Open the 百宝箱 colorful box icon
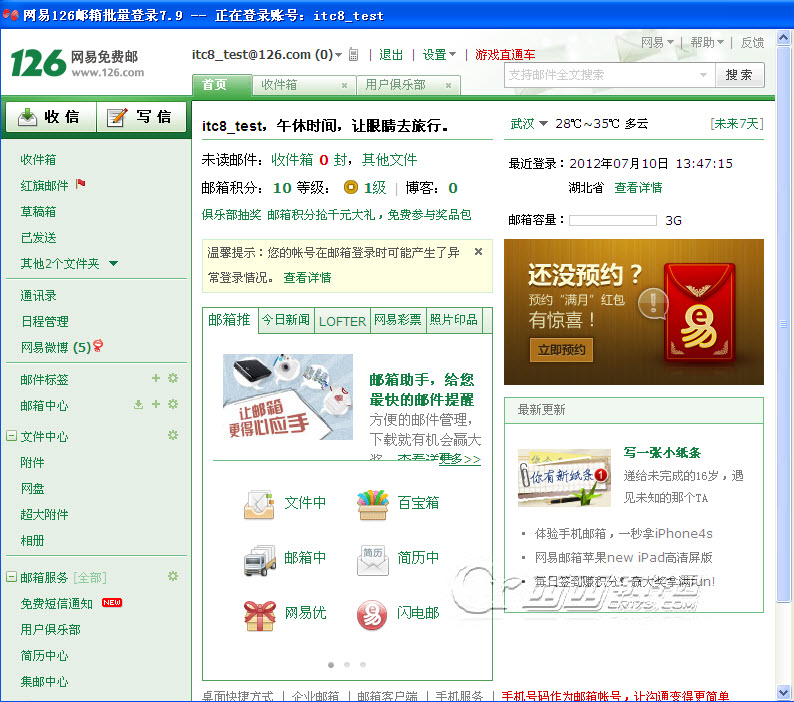 tap(373, 504)
